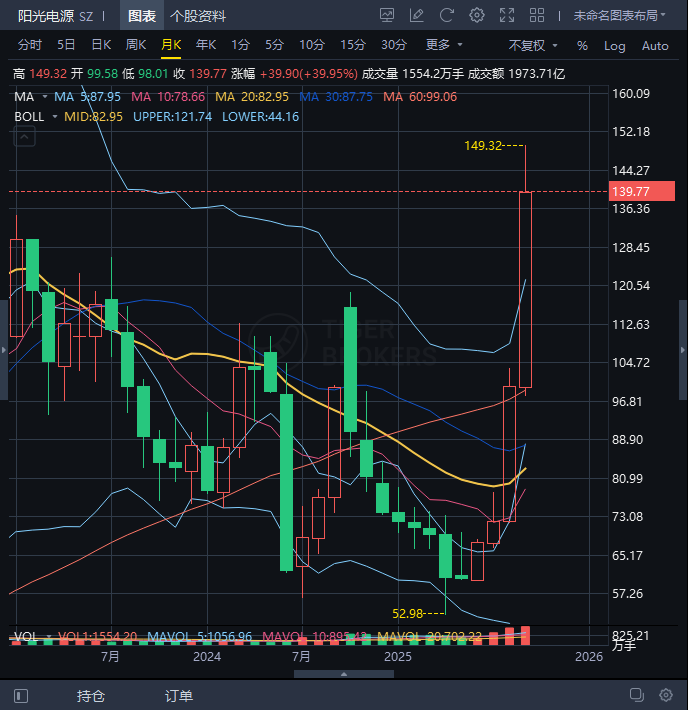Open the multi-chart grid layout icon
The image size is (688, 710).
click(x=537, y=15)
